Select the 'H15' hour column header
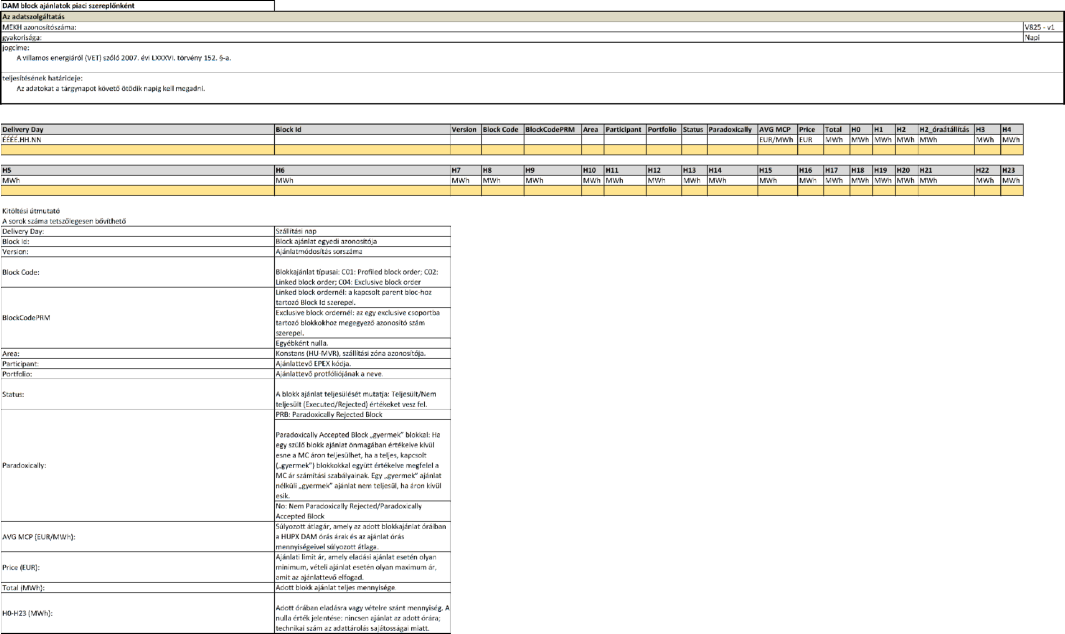 (777, 170)
